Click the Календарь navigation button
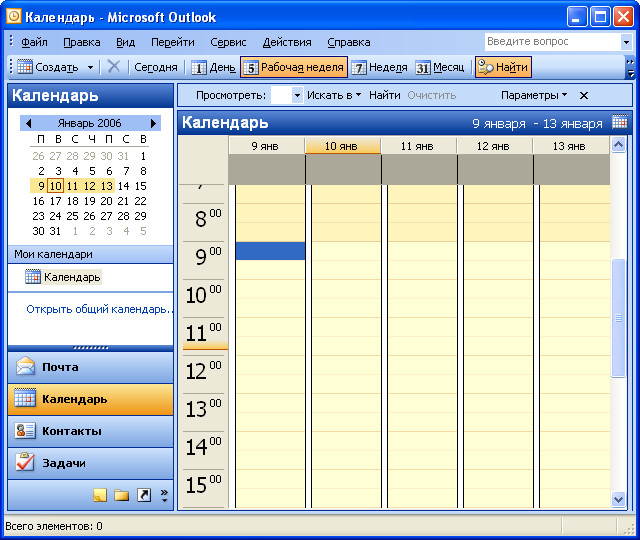Viewport: 640px width, 540px height. [x=91, y=399]
